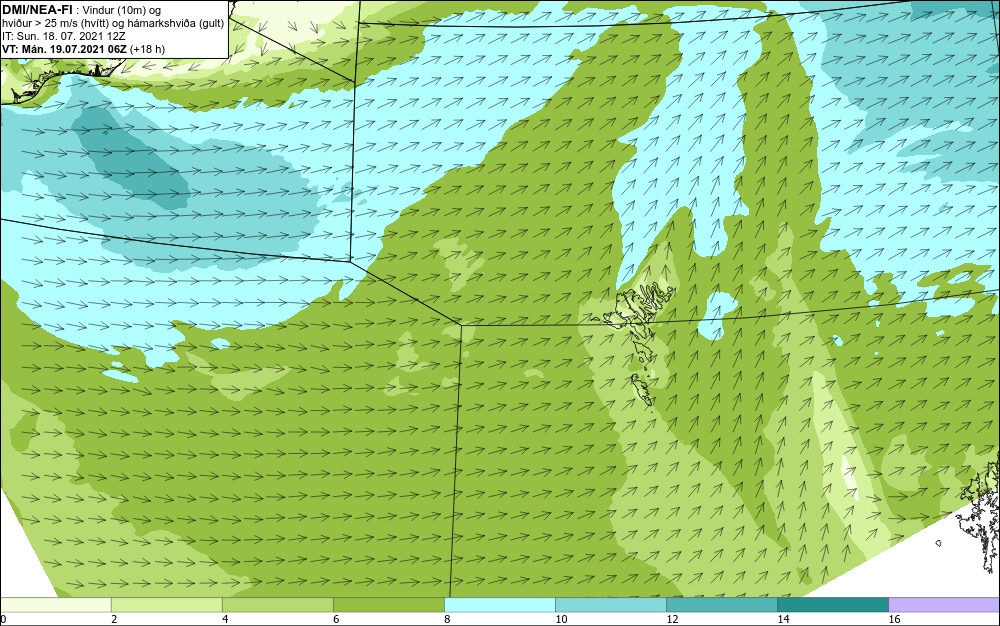Click the 'DMI/NEA-FI' title text
This screenshot has width=1000, height=626.
[37, 9]
